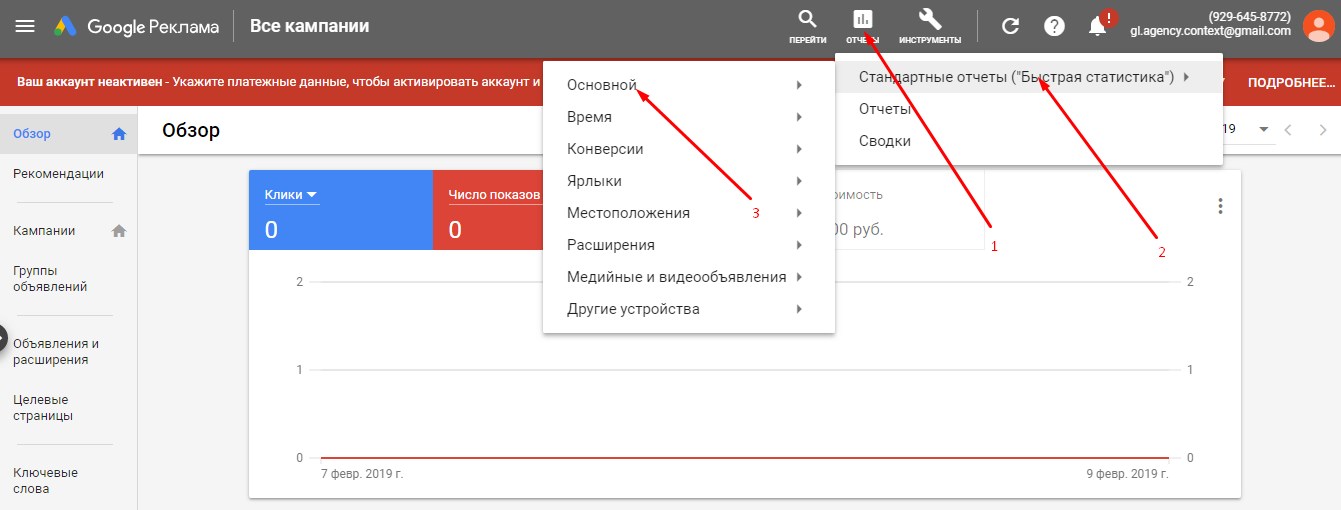Expand Медийные и видеообъявления submenu
The height and width of the screenshot is (510, 1341).
(x=689, y=277)
